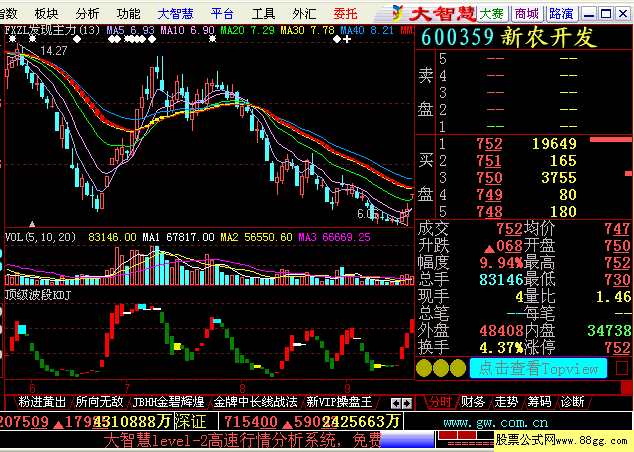
Task: Open the 板块 menu
Action: click(x=46, y=14)
